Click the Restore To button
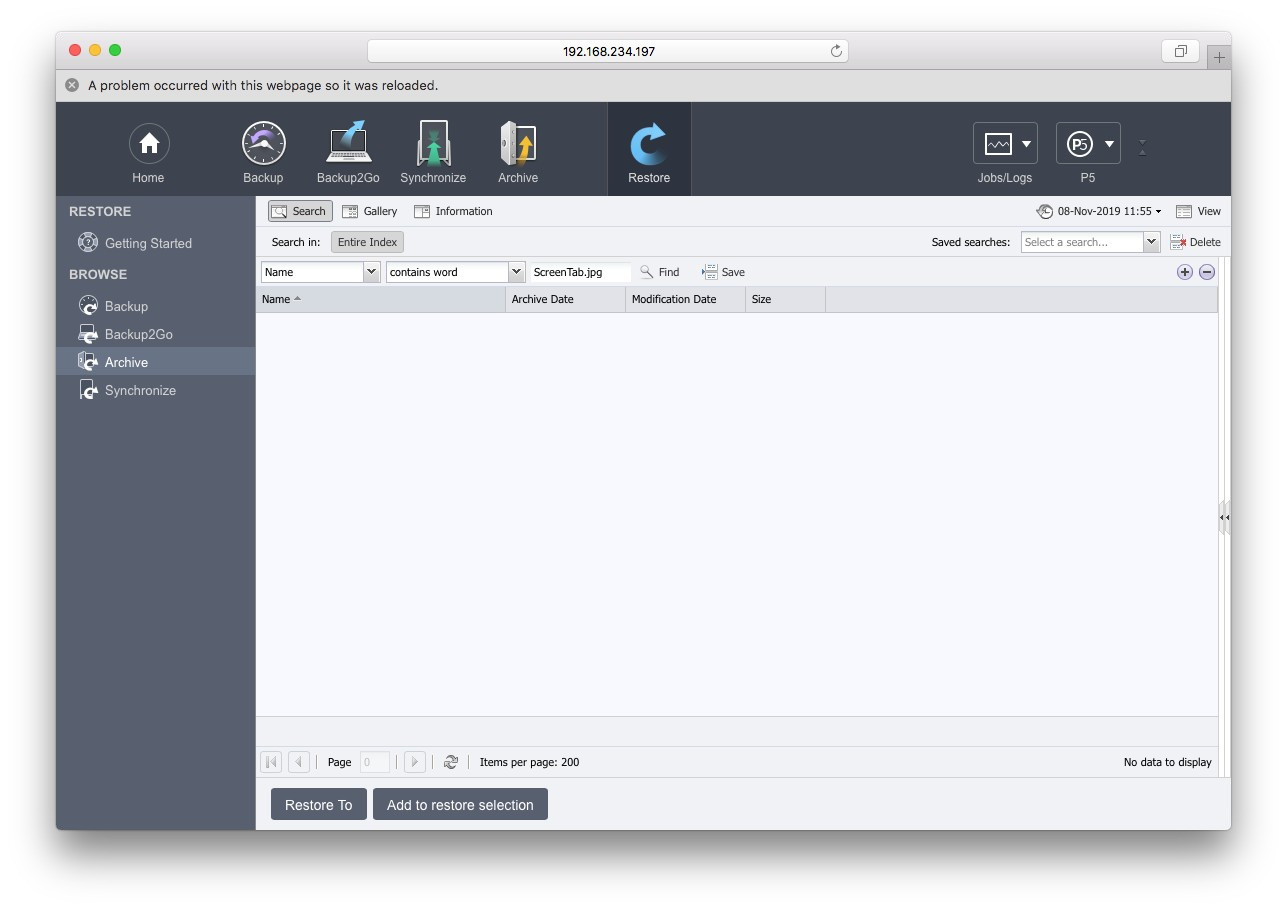The height and width of the screenshot is (910, 1287). click(x=318, y=805)
